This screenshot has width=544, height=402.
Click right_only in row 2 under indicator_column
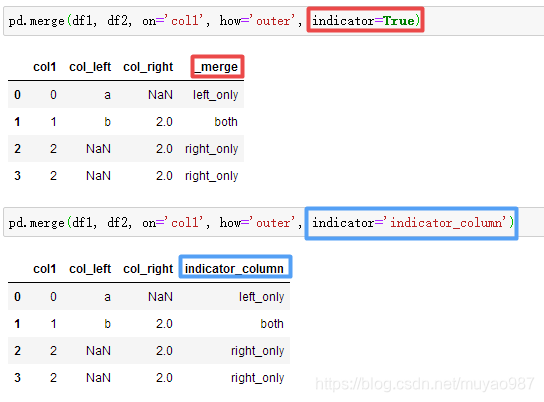tap(257, 351)
